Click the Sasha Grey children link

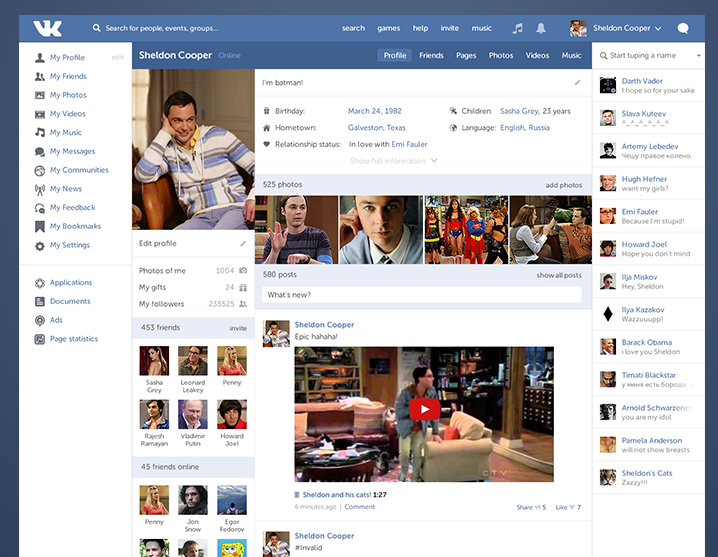tap(519, 111)
